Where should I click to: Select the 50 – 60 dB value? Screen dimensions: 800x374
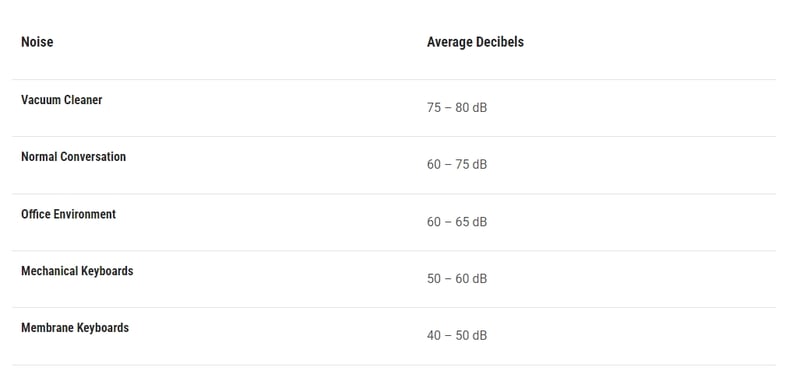point(457,279)
